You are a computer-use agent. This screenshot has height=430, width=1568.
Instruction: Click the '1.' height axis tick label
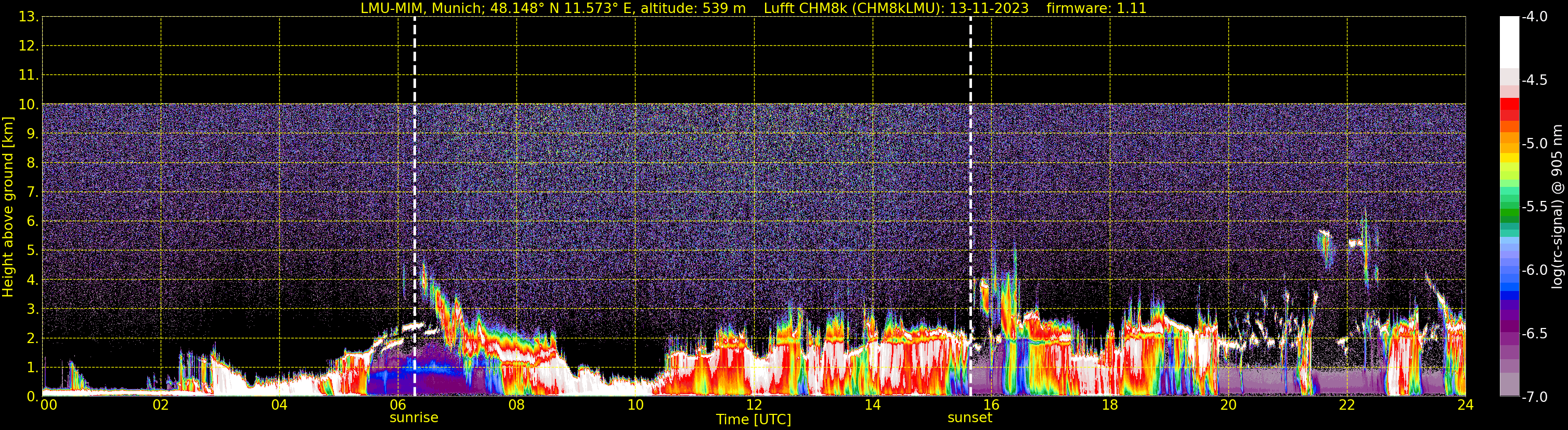click(x=32, y=368)
